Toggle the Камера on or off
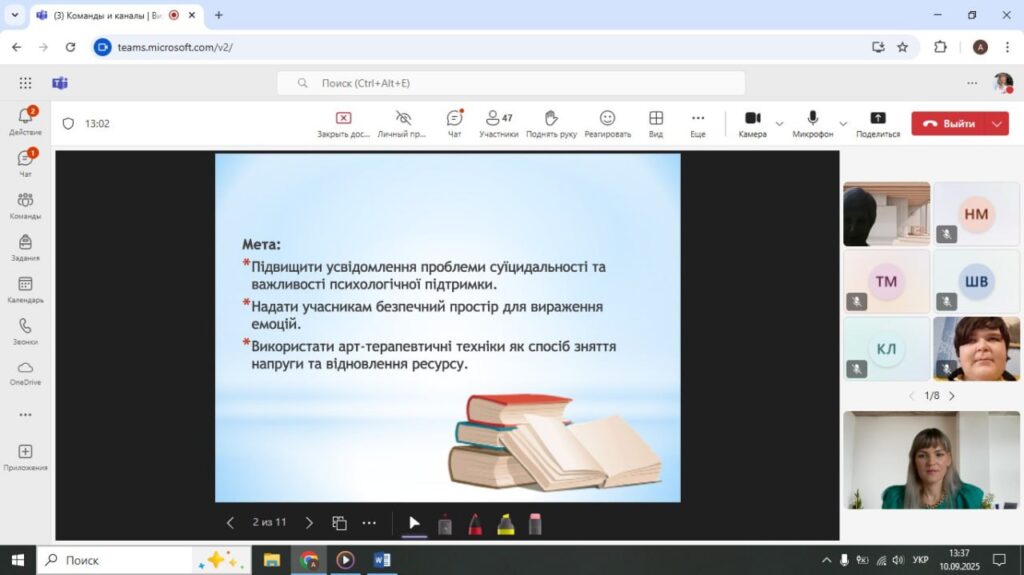Screen dimensions: 1024x575 752,123
